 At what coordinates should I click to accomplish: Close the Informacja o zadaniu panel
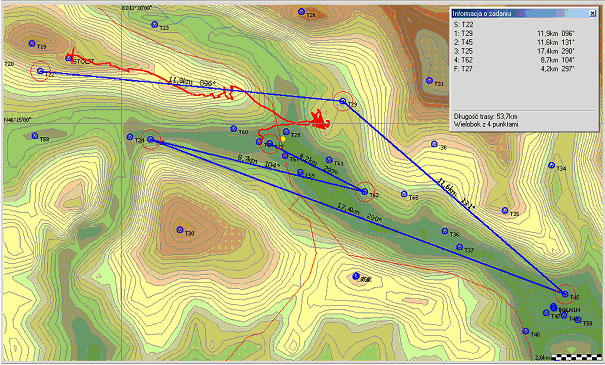[x=593, y=14]
